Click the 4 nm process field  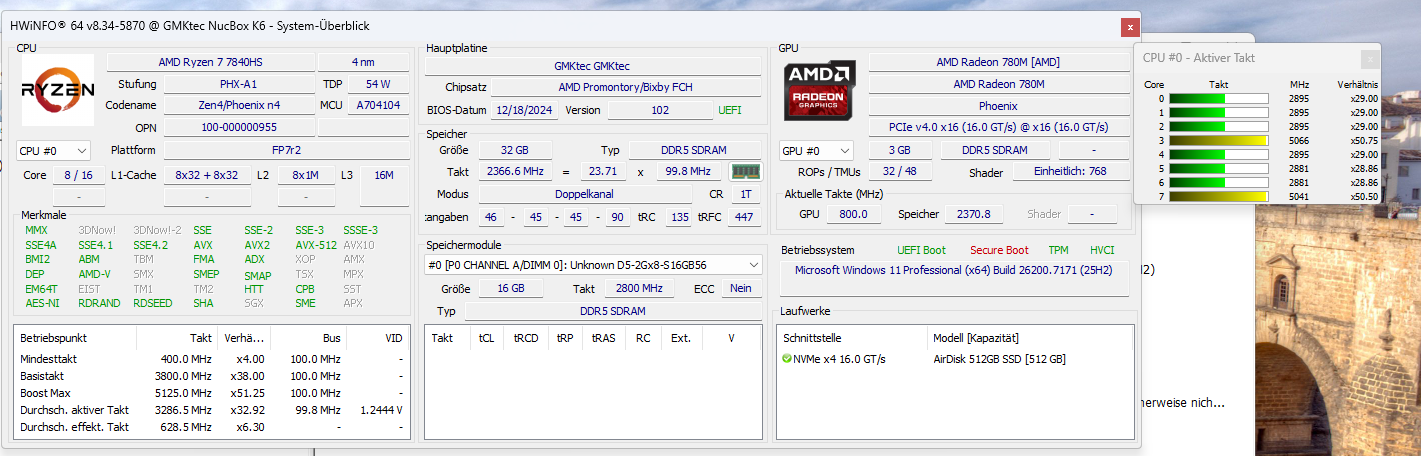[363, 62]
